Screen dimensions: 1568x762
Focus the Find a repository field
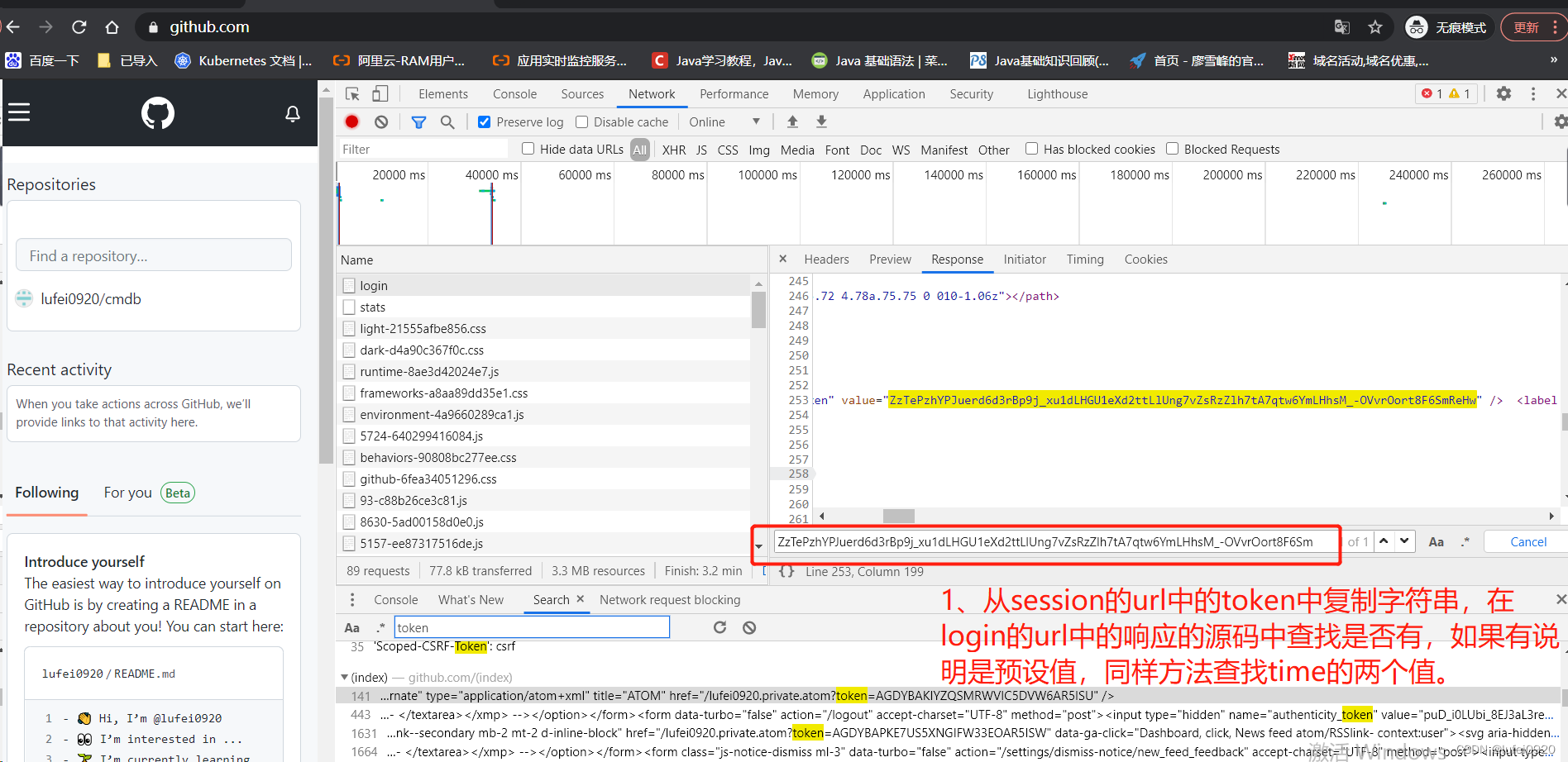pyautogui.click(x=154, y=255)
